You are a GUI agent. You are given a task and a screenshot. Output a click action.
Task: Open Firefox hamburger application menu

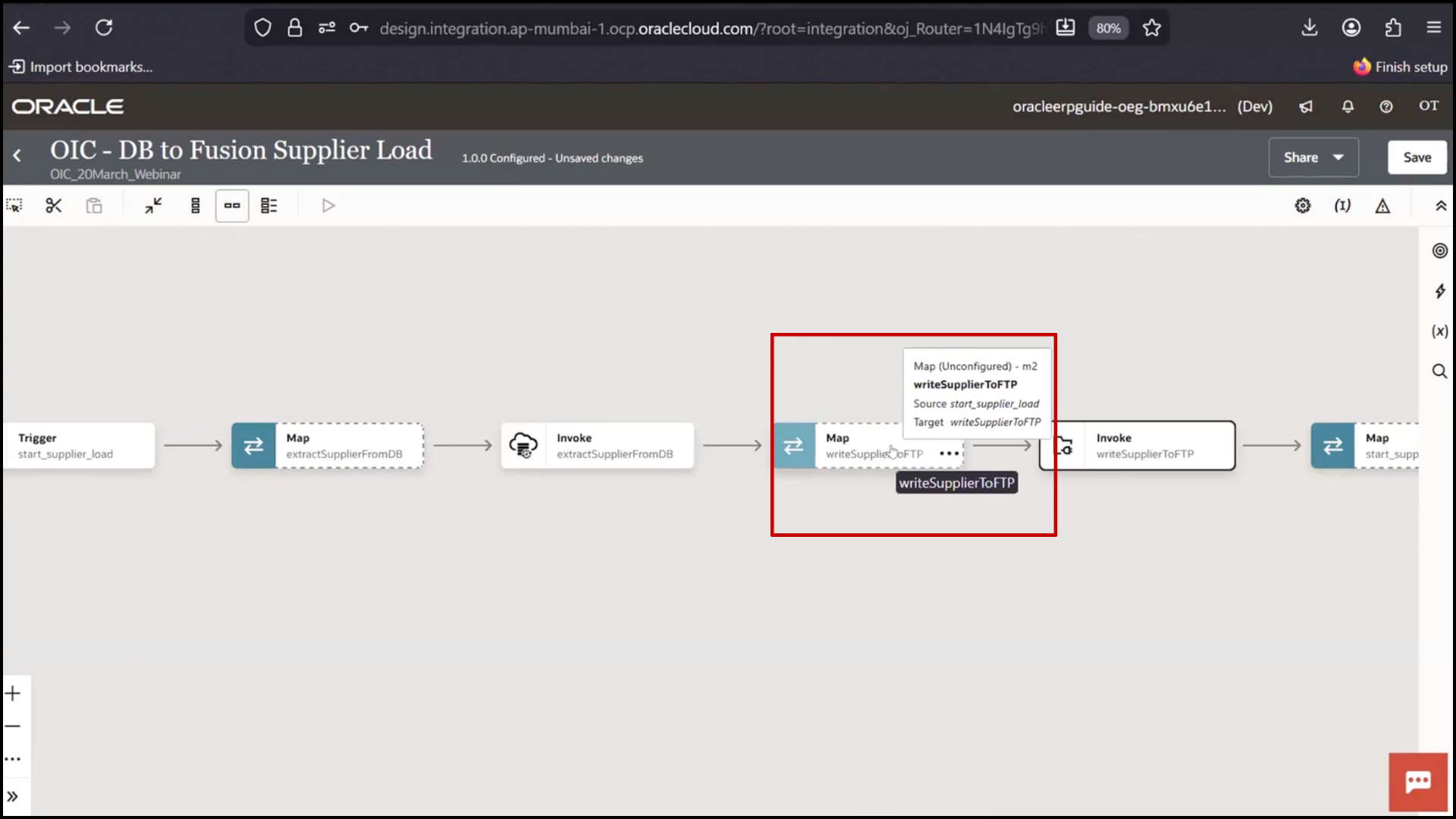(x=1433, y=28)
